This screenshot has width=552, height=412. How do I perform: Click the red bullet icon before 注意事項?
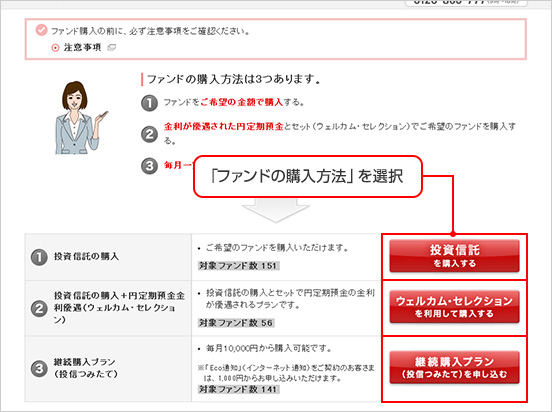[x=55, y=48]
